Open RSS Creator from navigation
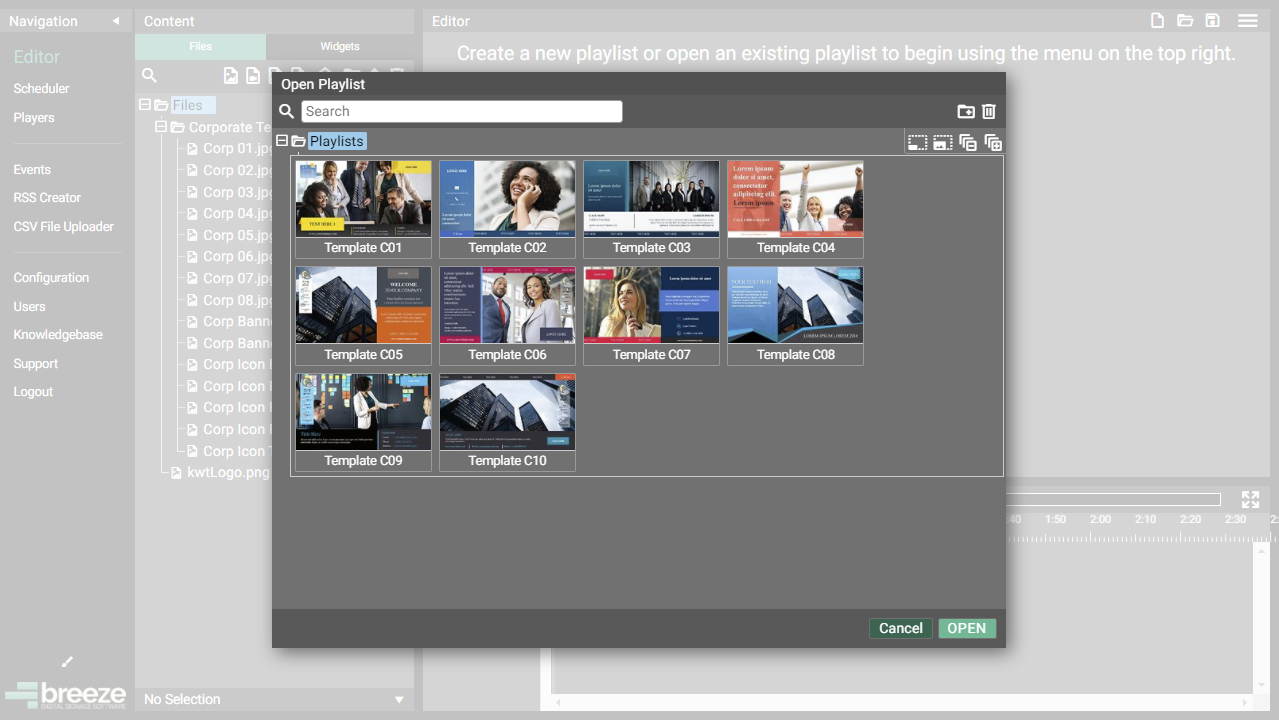 [x=47, y=198]
